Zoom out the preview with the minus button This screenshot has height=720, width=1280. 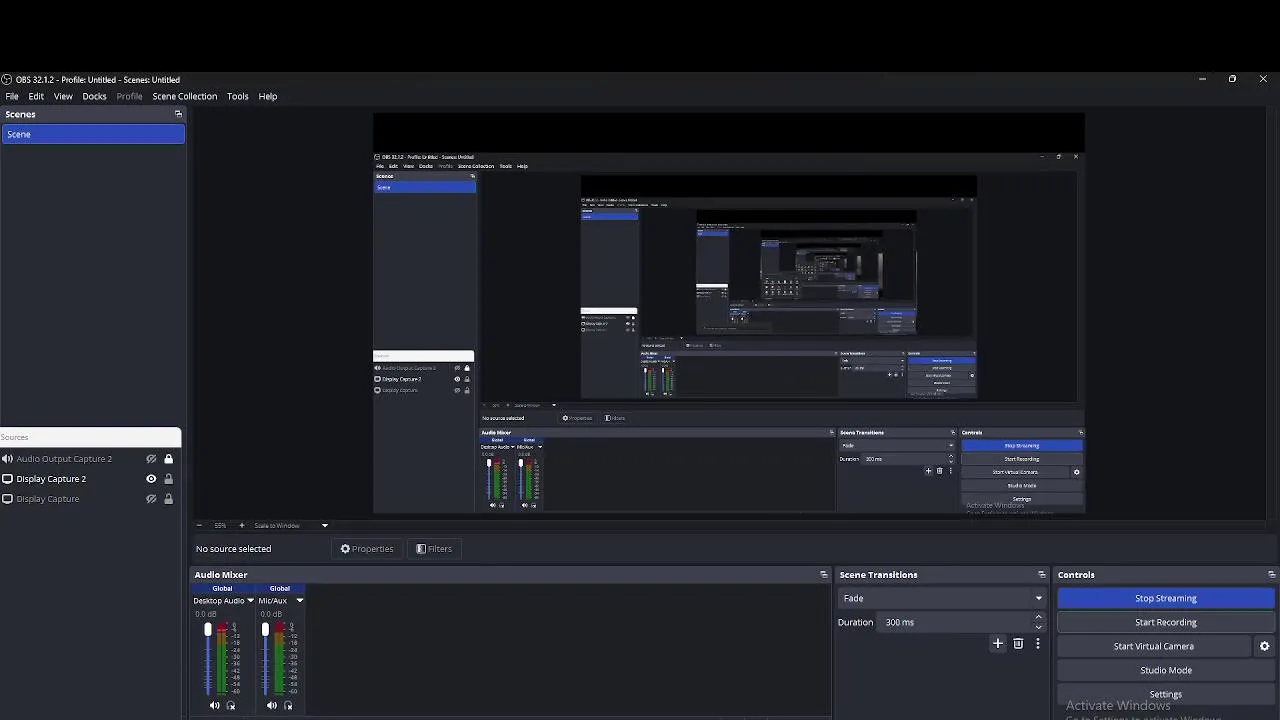point(198,525)
